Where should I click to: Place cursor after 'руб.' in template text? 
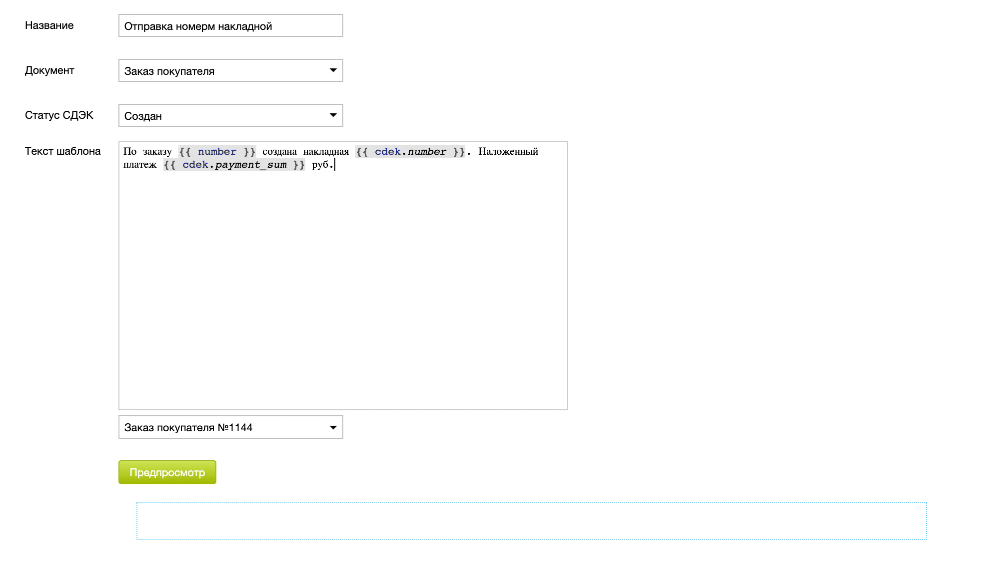click(x=334, y=165)
